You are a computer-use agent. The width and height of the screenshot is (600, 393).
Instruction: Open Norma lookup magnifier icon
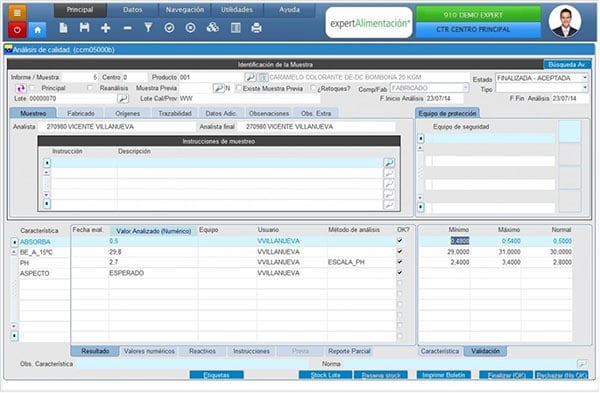582,364
